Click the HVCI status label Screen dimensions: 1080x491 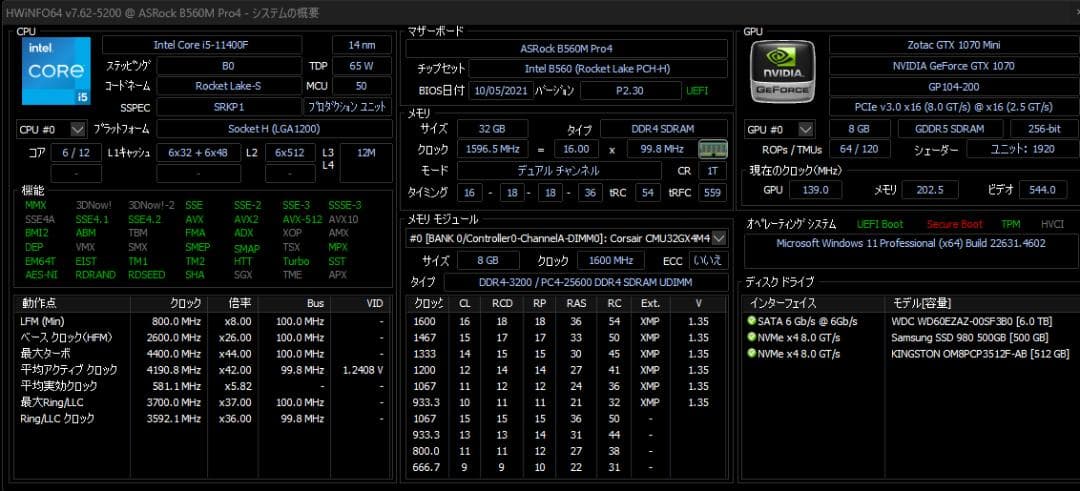[1052, 224]
